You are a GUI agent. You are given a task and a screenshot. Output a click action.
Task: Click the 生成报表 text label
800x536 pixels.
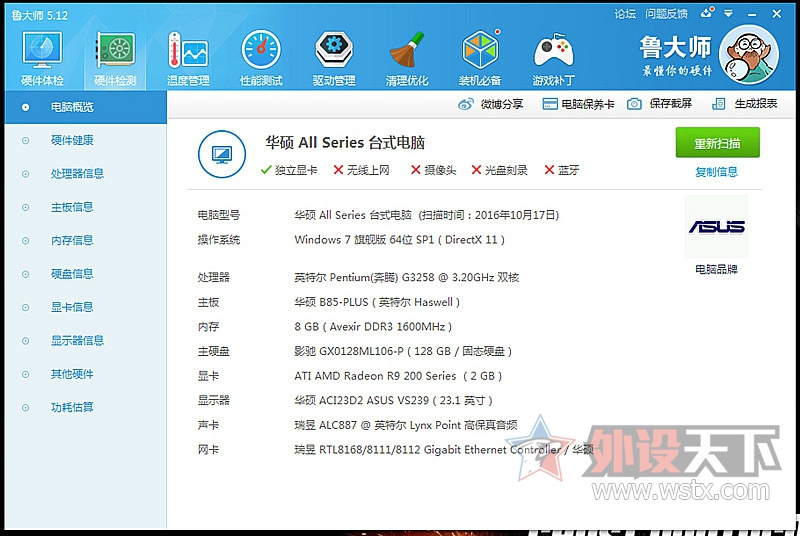click(756, 104)
